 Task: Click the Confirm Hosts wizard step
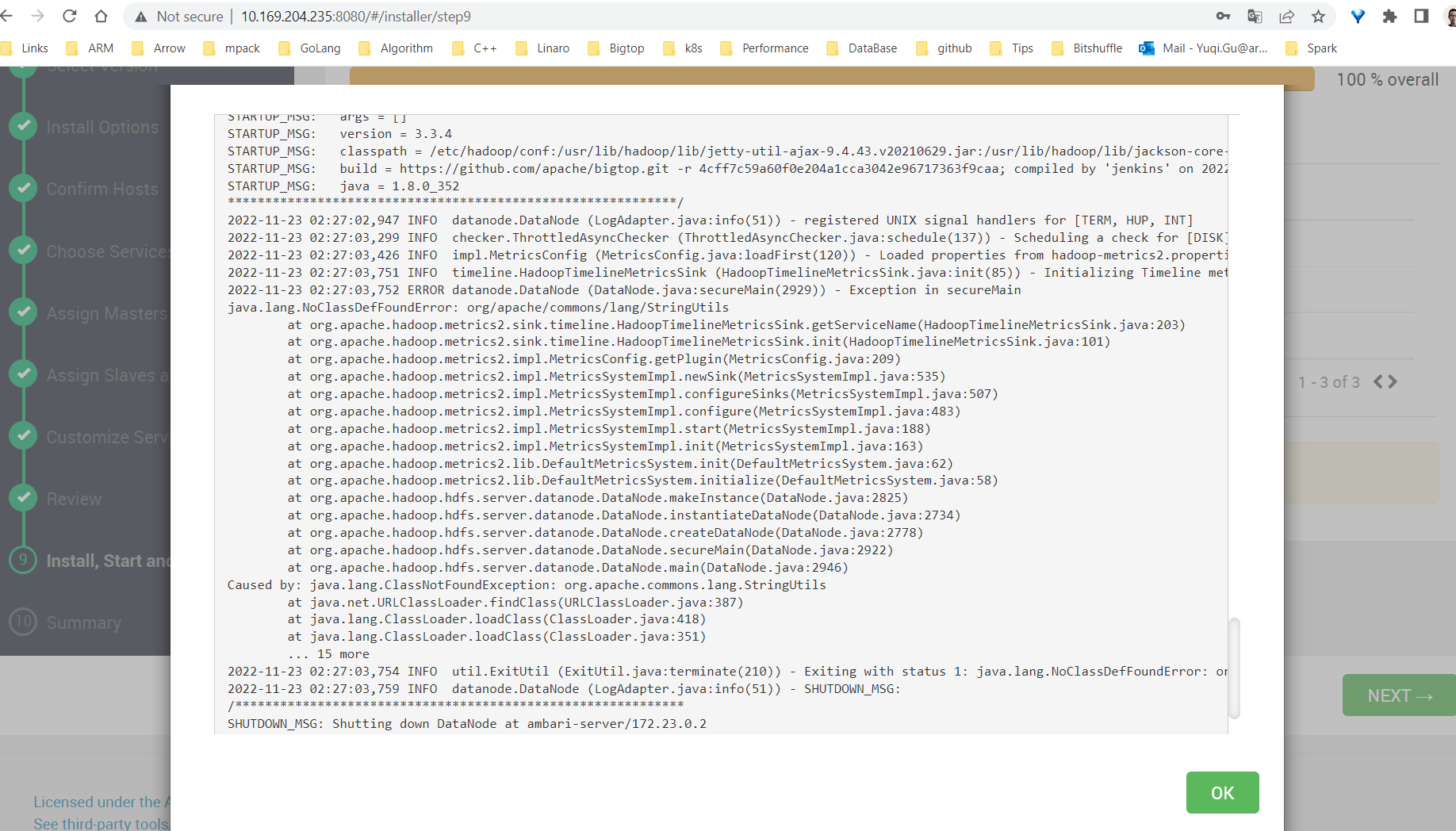[102, 189]
